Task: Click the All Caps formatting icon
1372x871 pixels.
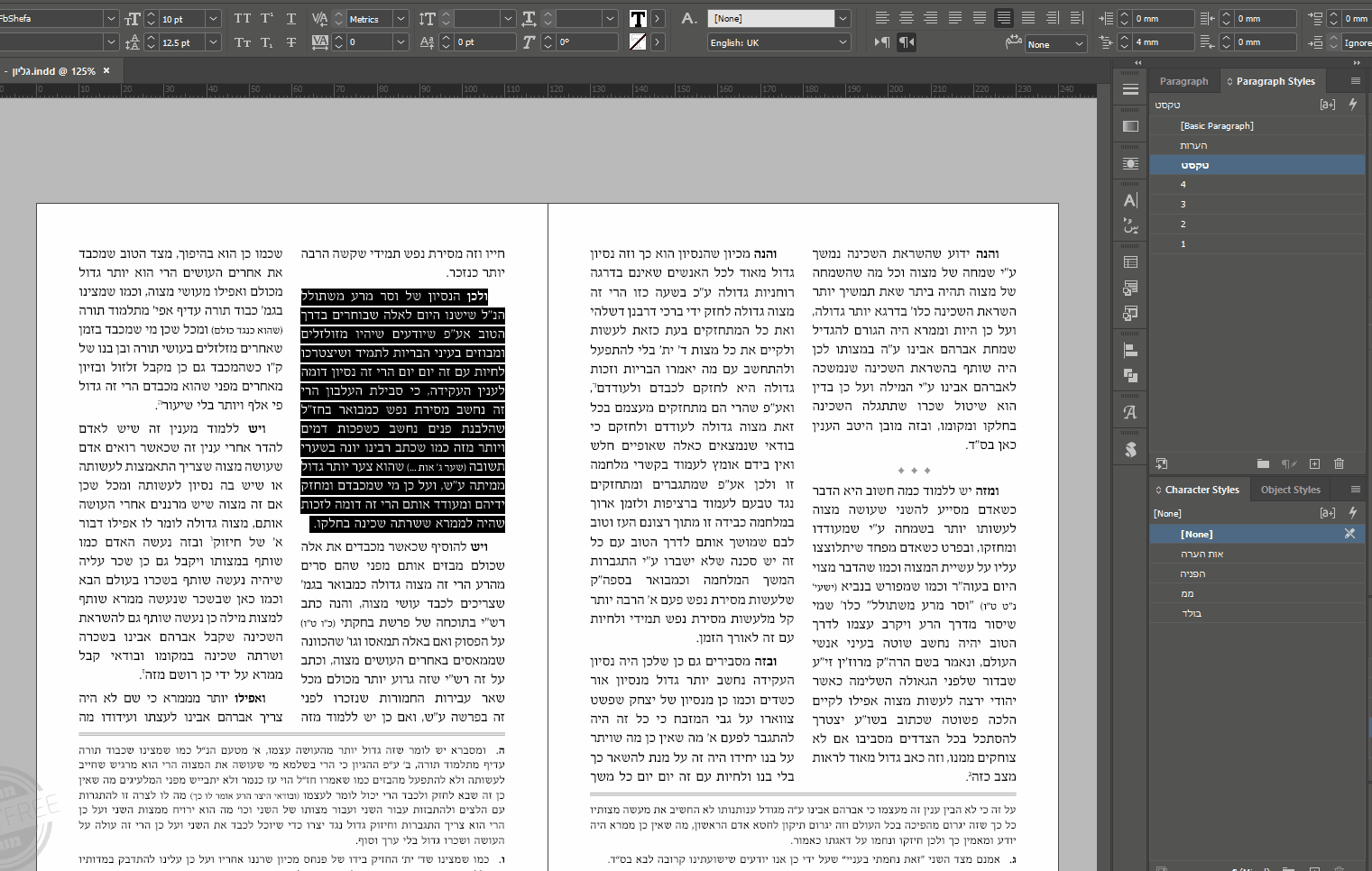Action: 242,18
